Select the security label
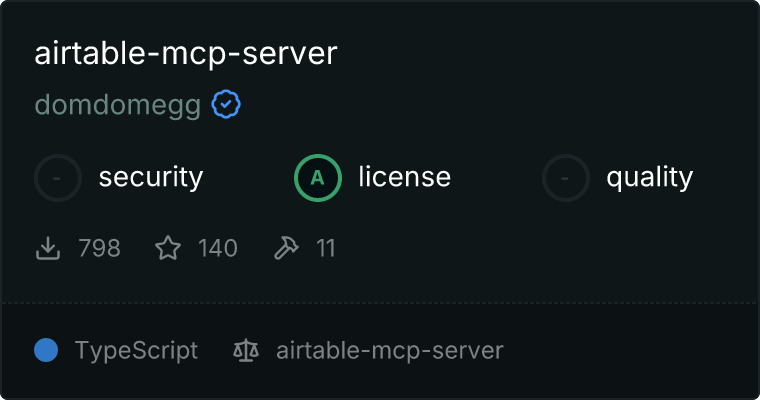 point(151,177)
